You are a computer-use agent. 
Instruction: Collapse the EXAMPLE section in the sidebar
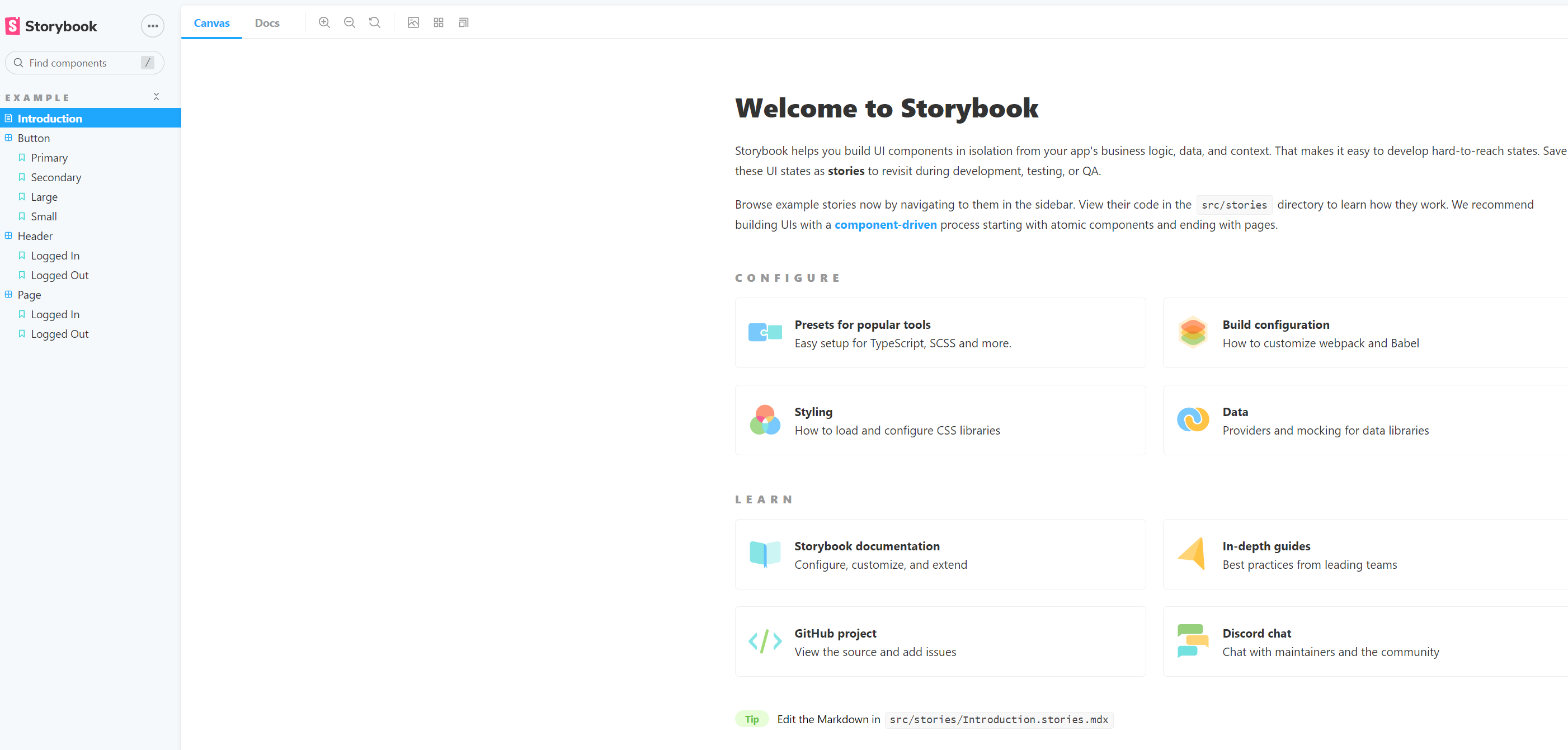click(x=157, y=97)
